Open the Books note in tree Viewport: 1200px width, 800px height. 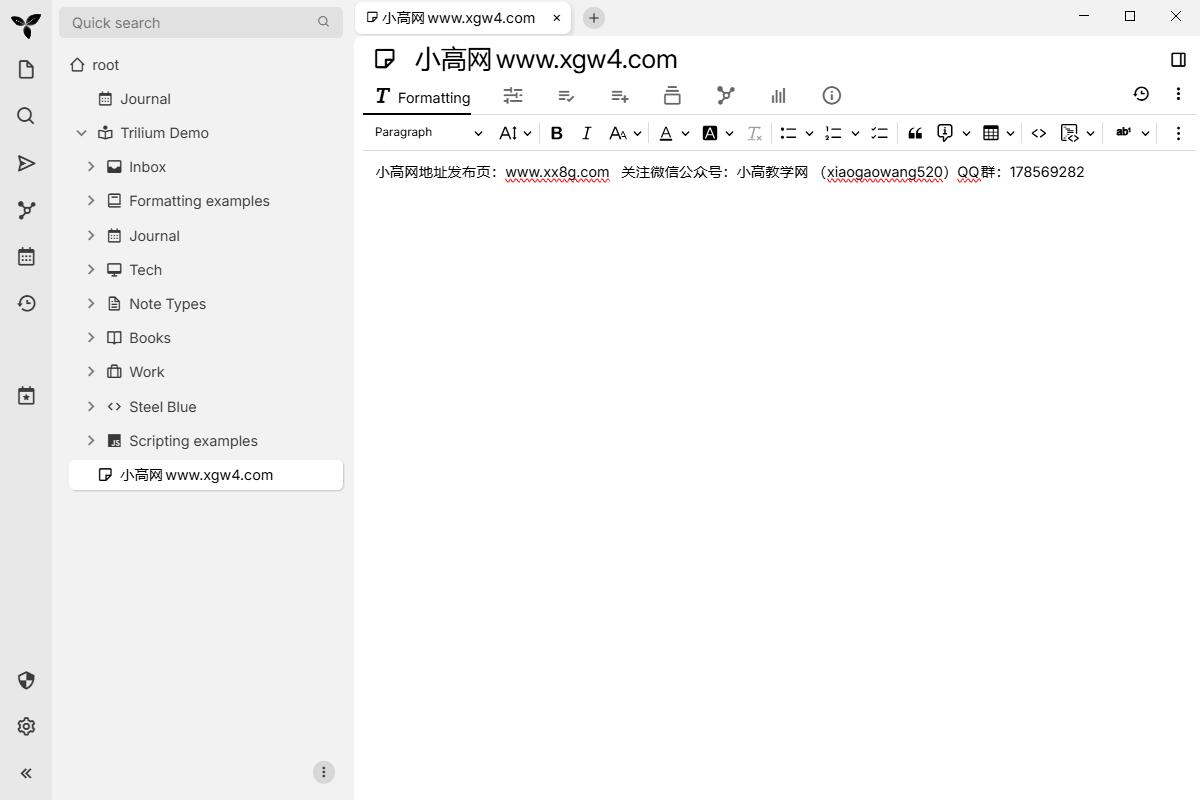[150, 338]
